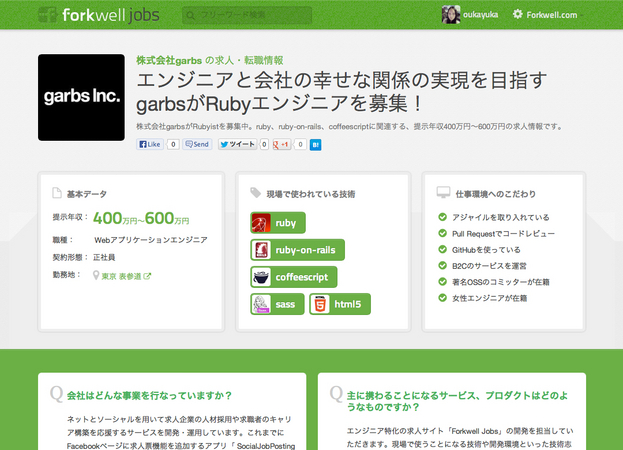623x450 pixels.
Task: Click the Google +1 count bubble
Action: pyautogui.click(x=300, y=145)
